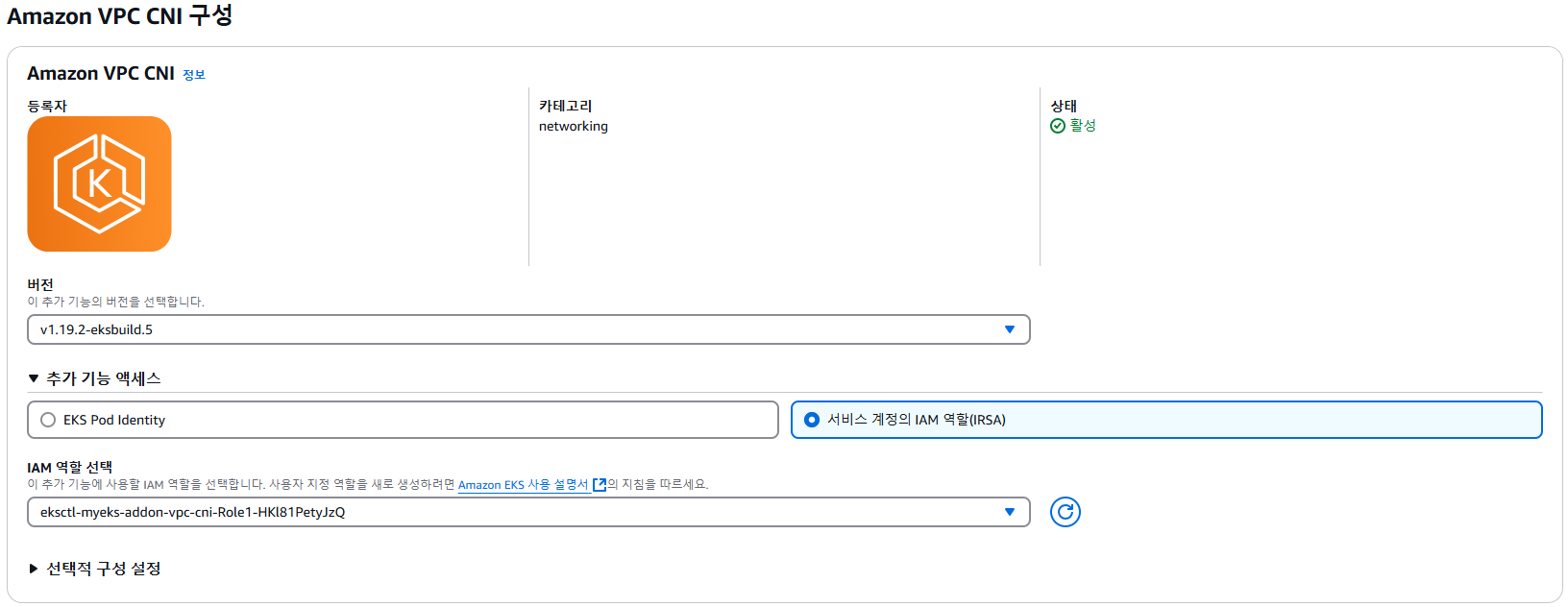The height and width of the screenshot is (607, 1568).
Task: Open the Amazon EKS 사용 설명서 link
Action: 523,485
